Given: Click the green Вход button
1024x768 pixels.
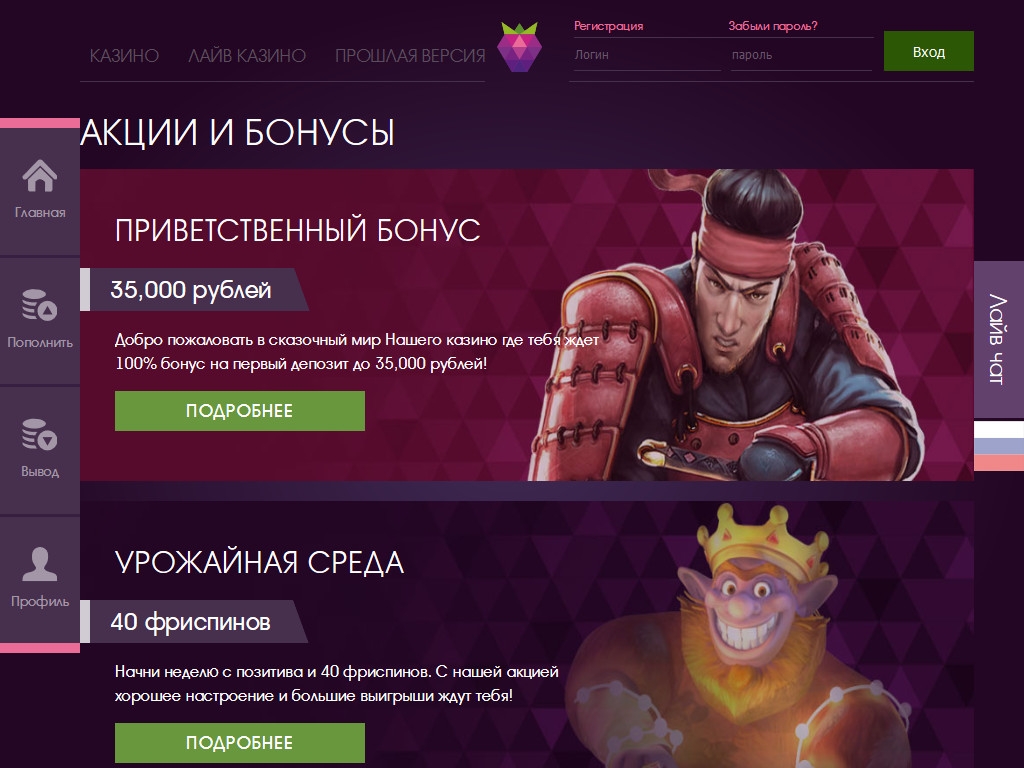Looking at the screenshot, I should [x=929, y=51].
